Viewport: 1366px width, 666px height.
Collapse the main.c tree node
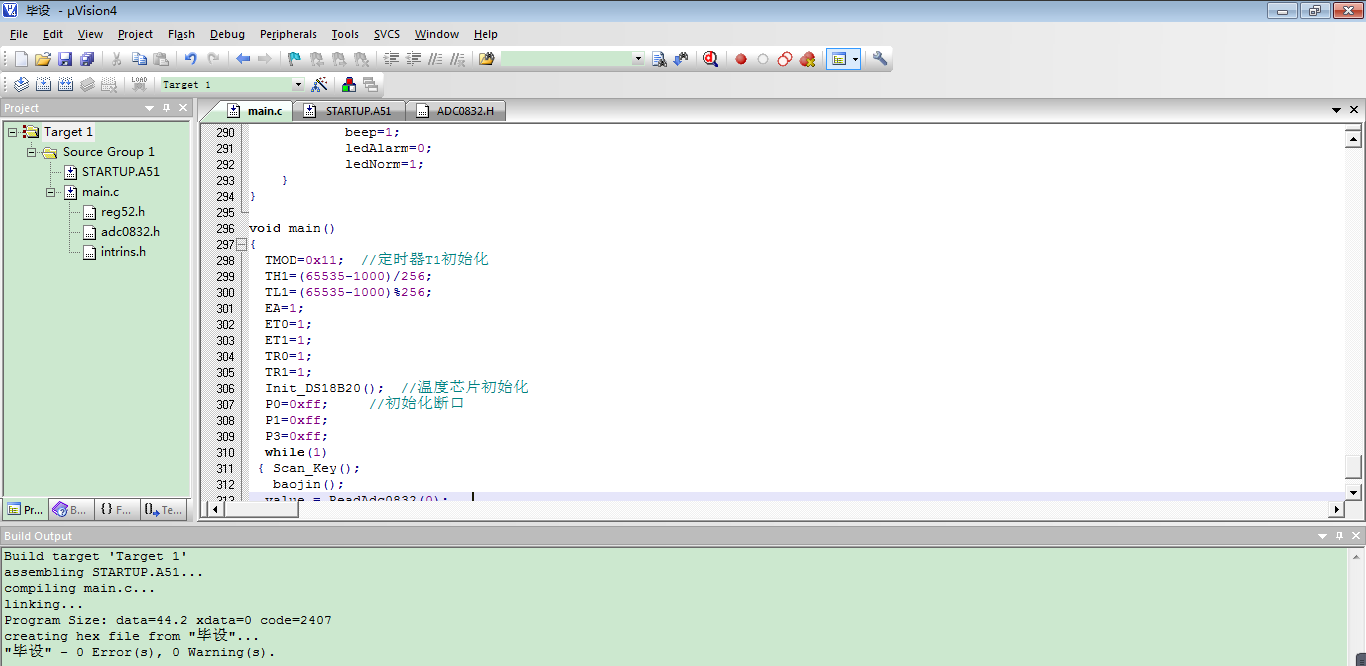point(51,192)
